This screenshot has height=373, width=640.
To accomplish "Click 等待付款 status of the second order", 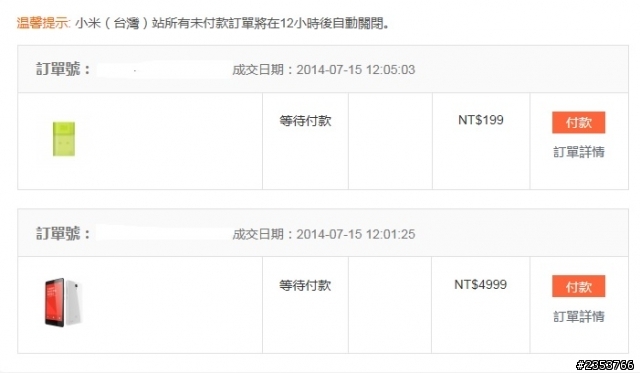I will [305, 285].
